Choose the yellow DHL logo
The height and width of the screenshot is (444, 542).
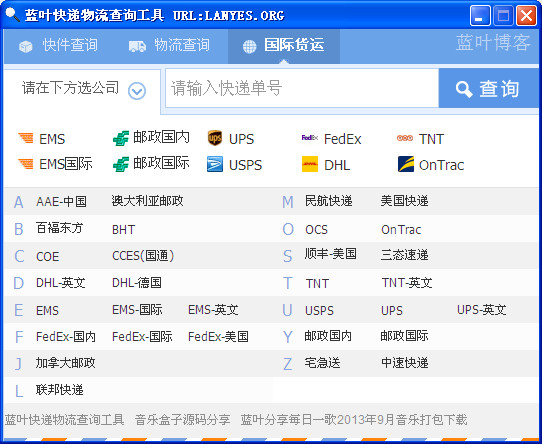[x=310, y=164]
